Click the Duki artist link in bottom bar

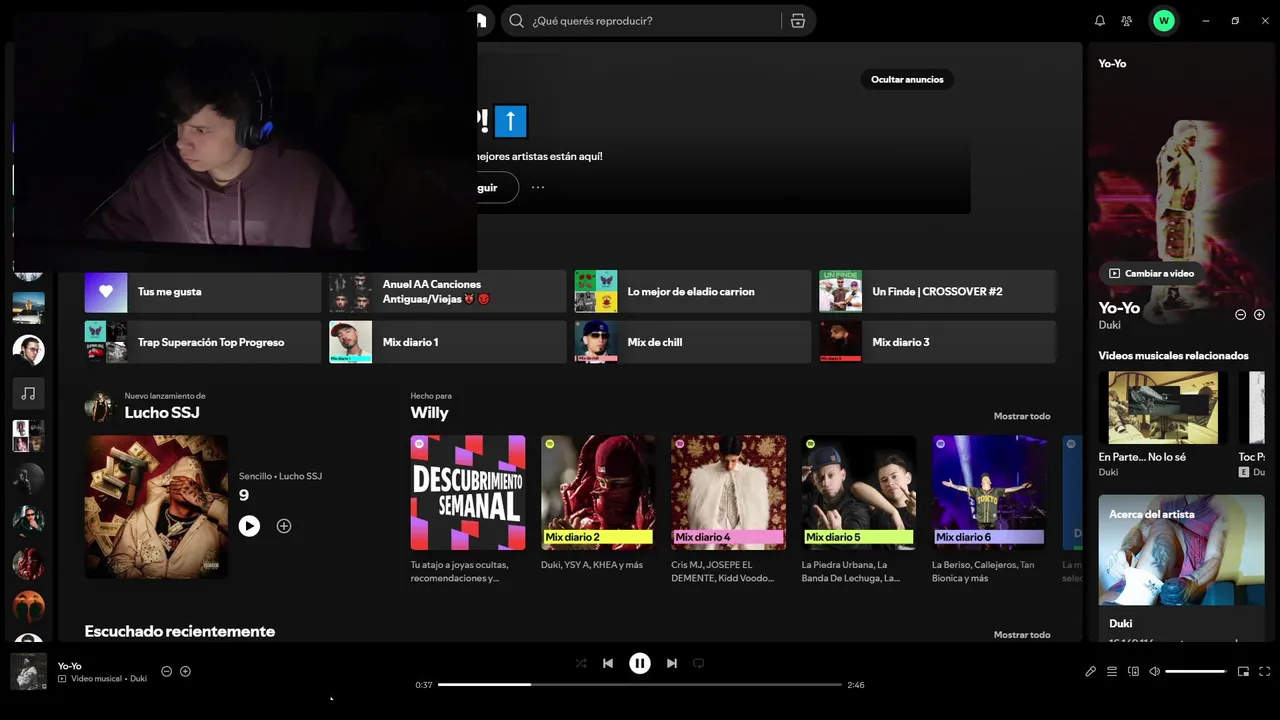tap(138, 679)
